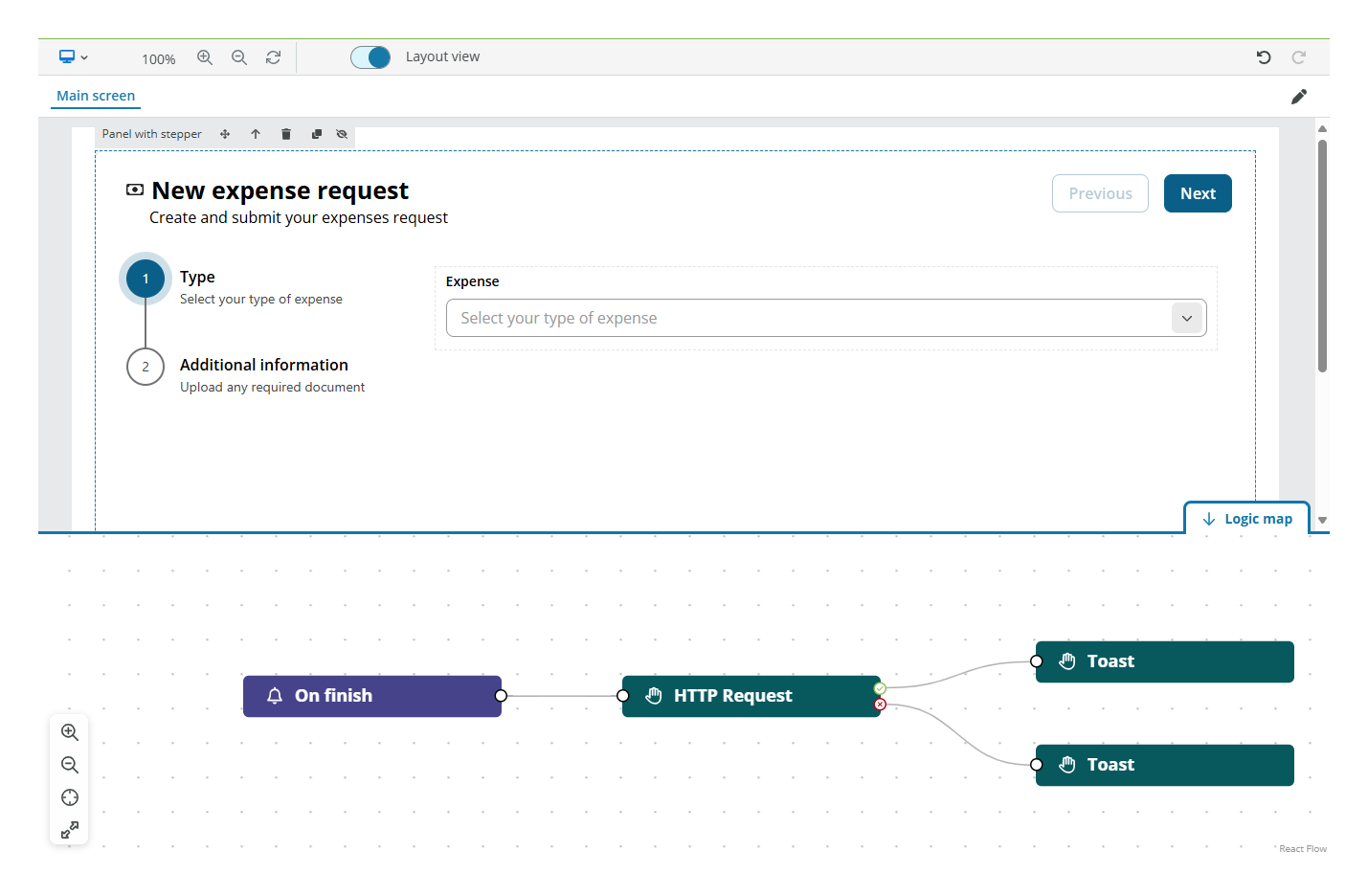Hide the Panel with stepper component
This screenshot has width=1368, height=896.
pos(342,134)
